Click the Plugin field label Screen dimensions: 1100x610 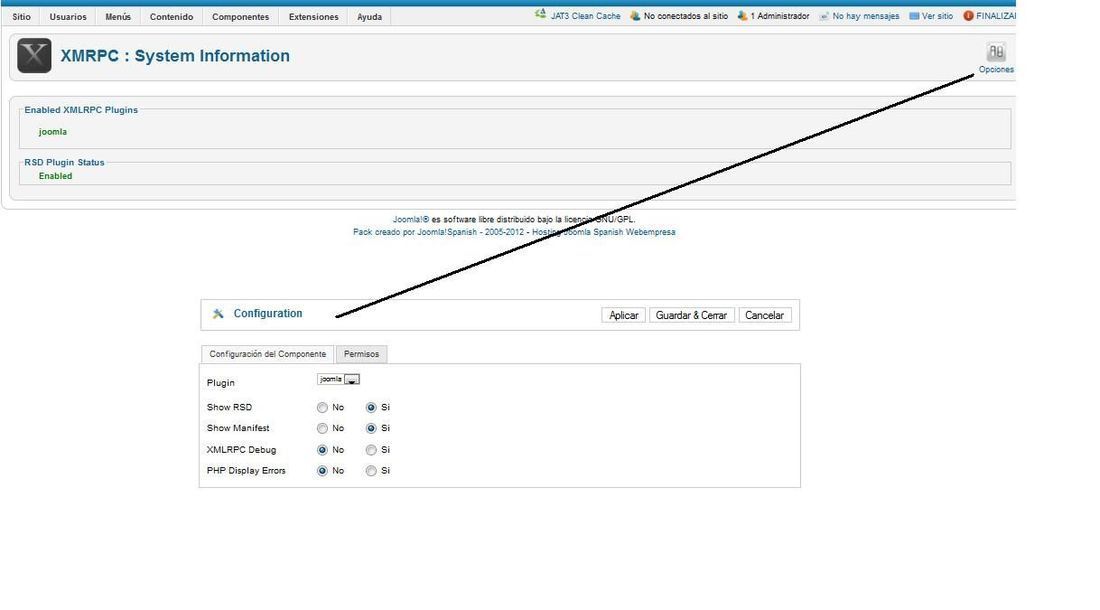[x=221, y=383]
